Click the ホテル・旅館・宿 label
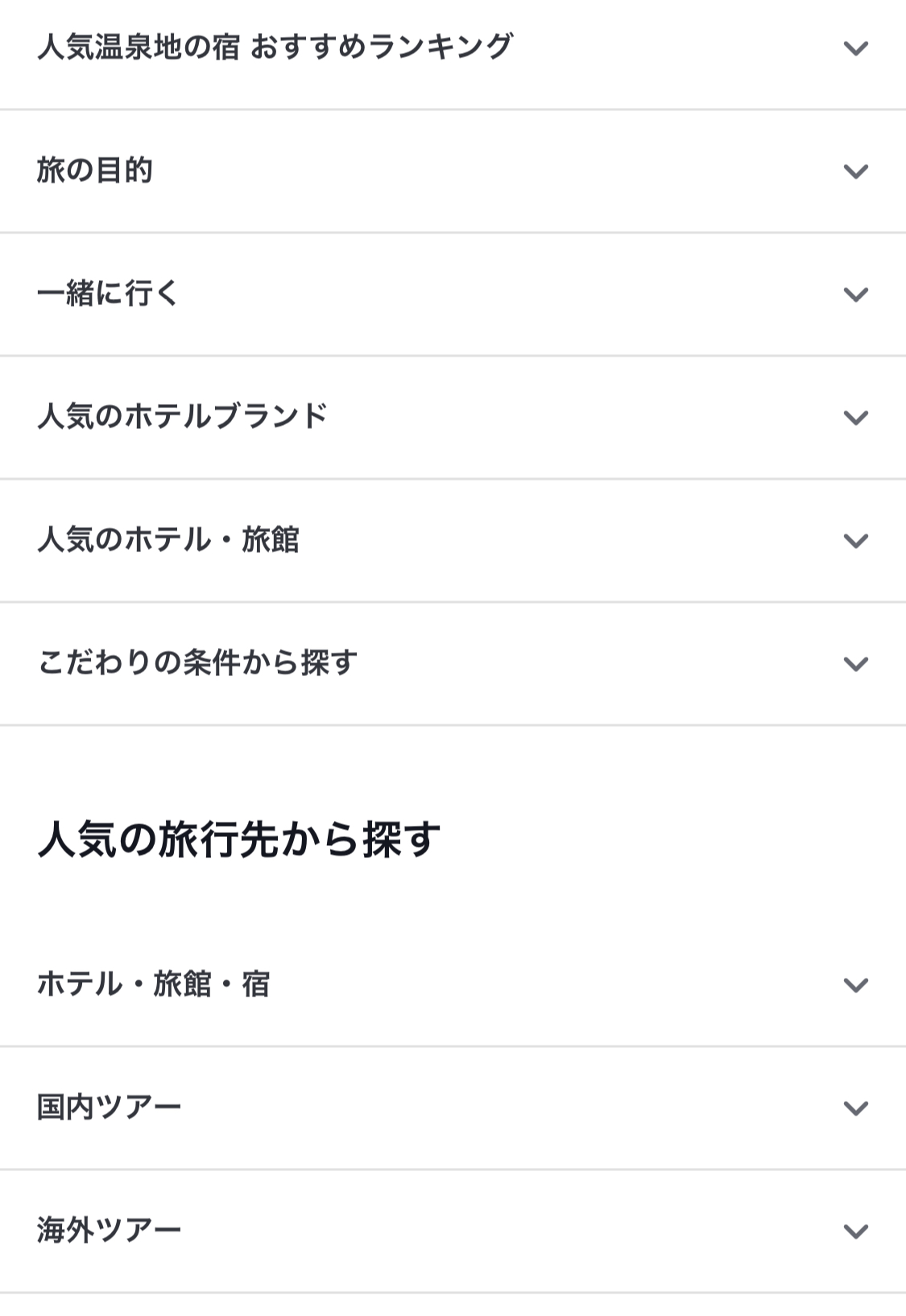This screenshot has width=906, height=1316. click(153, 984)
